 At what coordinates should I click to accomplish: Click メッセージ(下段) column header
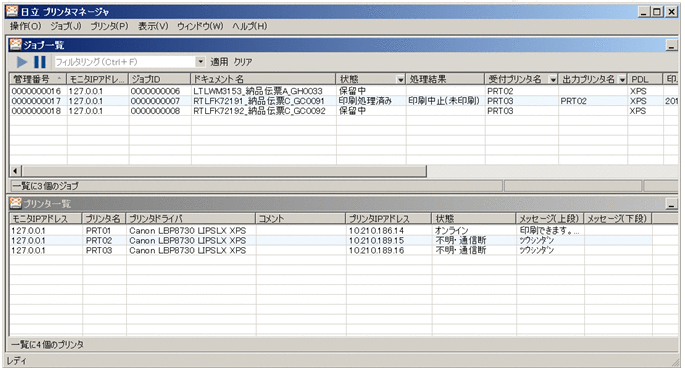tap(618, 218)
